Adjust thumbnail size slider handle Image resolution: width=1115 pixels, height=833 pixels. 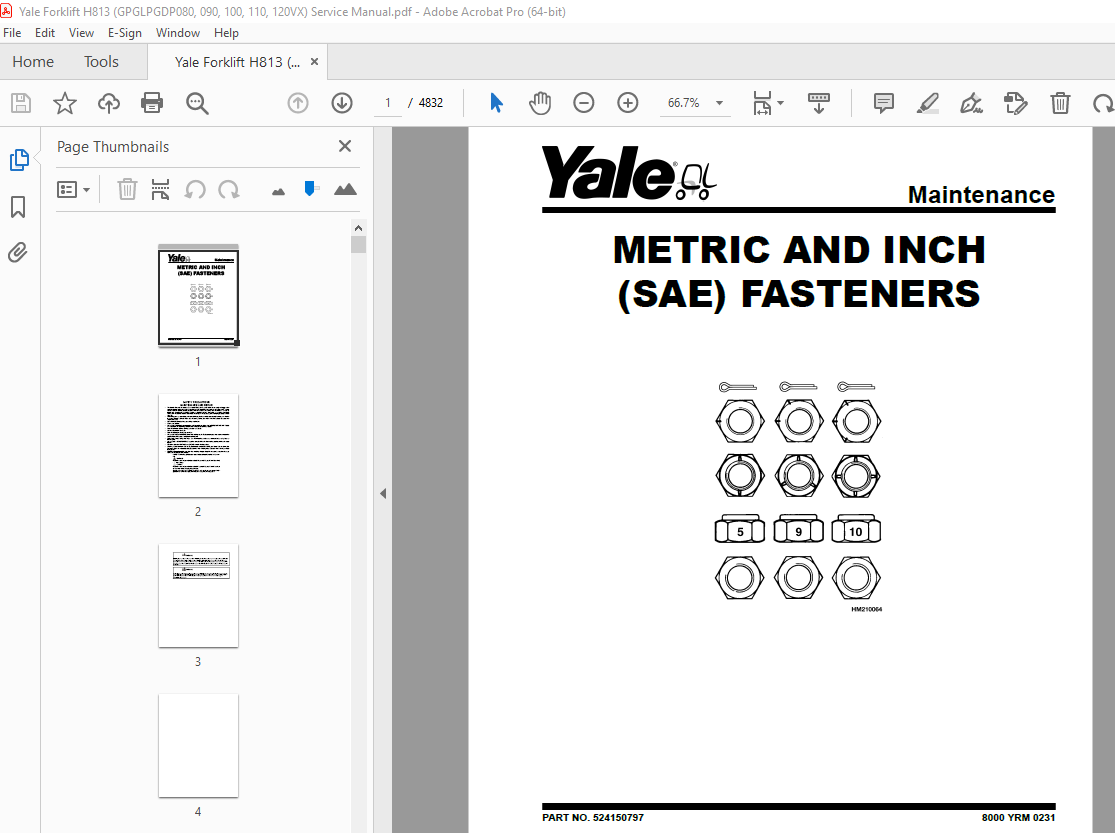click(x=310, y=189)
